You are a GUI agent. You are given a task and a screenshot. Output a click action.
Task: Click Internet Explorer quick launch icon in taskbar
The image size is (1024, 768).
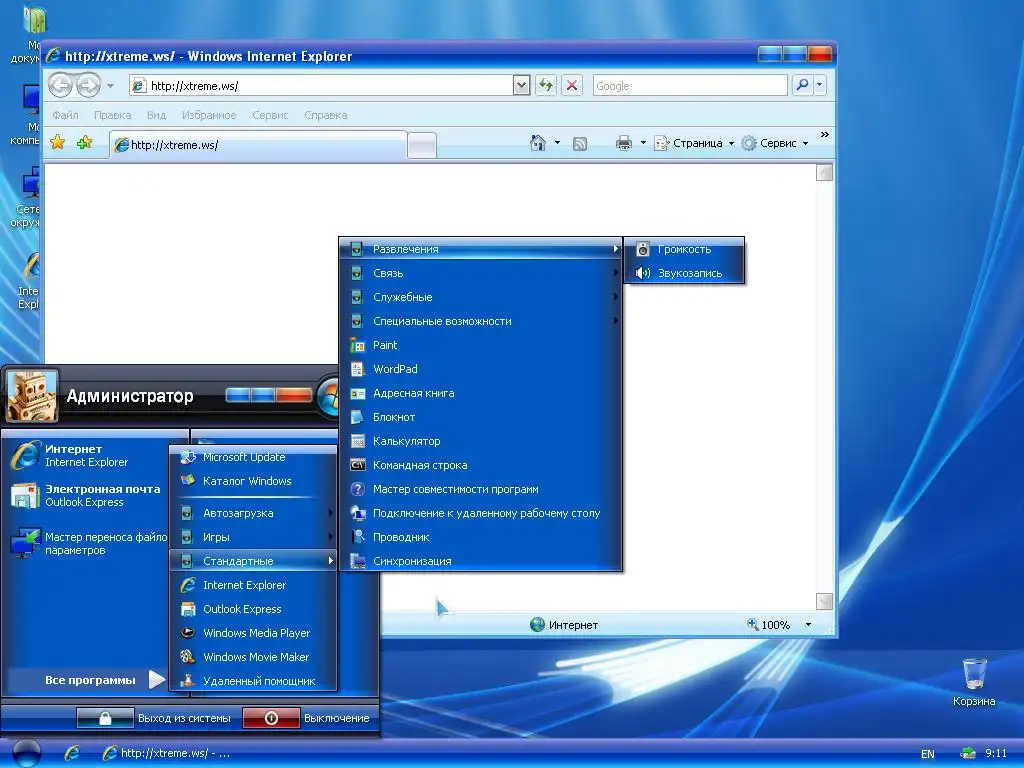click(x=72, y=753)
